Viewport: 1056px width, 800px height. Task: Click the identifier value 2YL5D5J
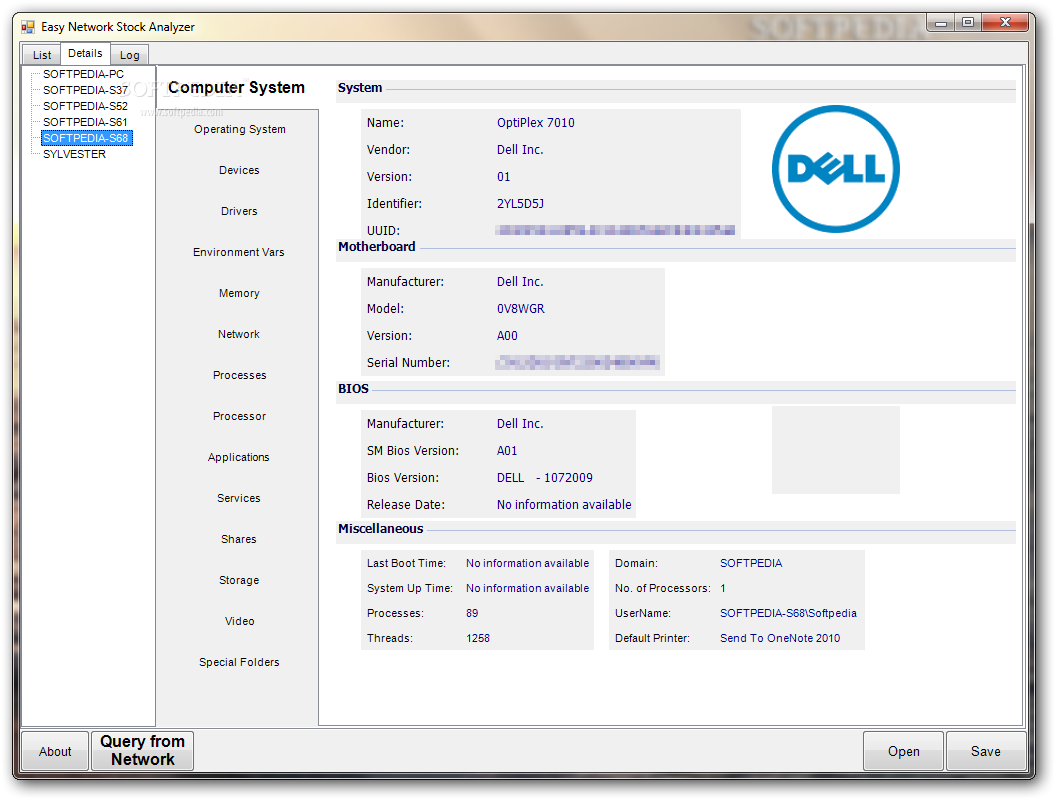coord(521,203)
